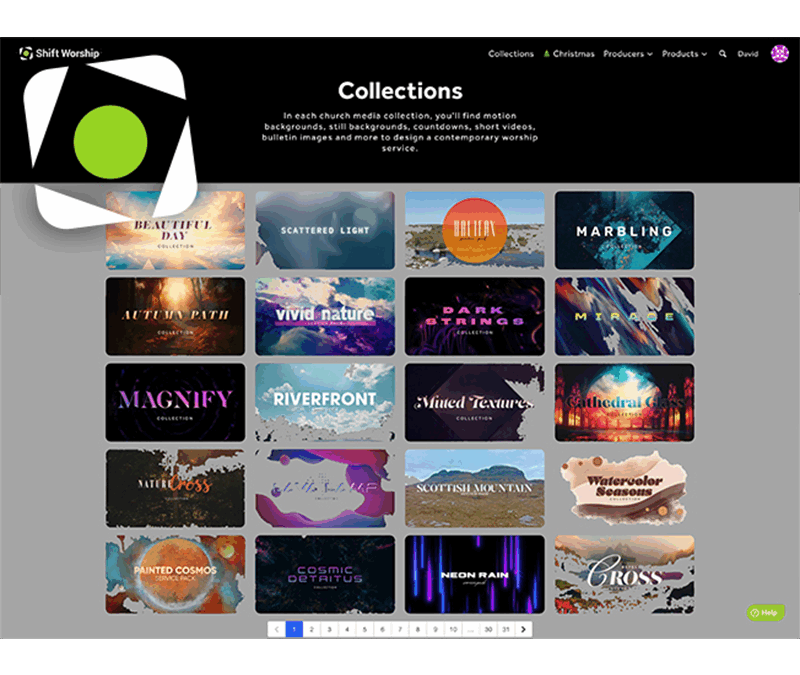Go to page 5

365,629
